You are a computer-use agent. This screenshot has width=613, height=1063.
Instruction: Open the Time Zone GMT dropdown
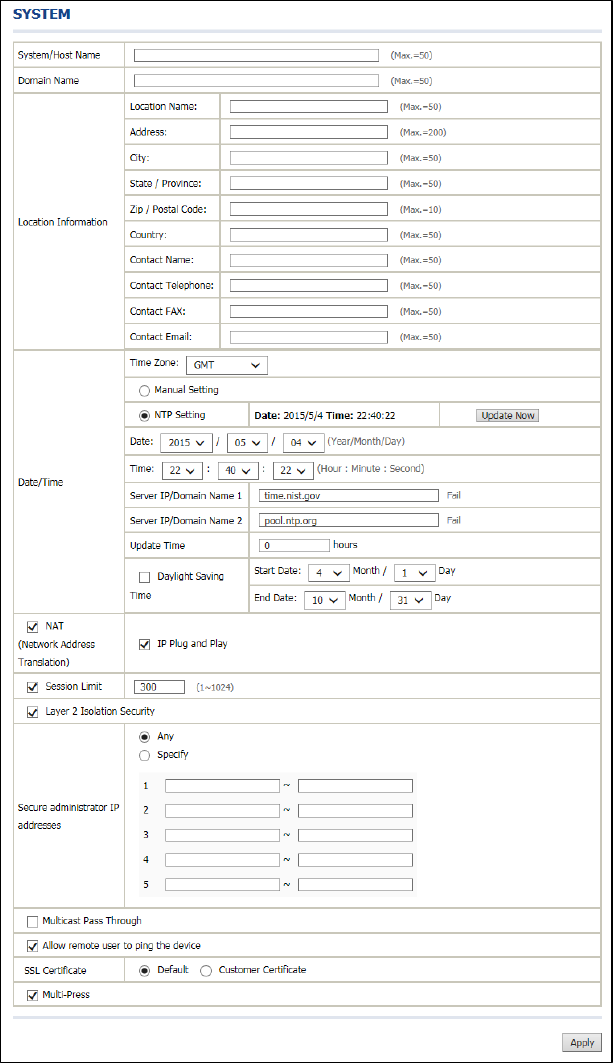(226, 365)
